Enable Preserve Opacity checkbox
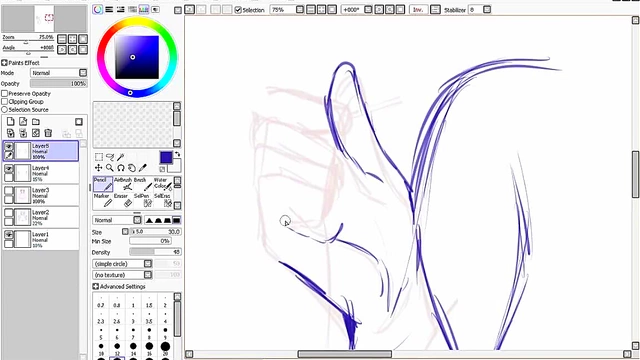This screenshot has height=360, width=640. click(x=4, y=94)
